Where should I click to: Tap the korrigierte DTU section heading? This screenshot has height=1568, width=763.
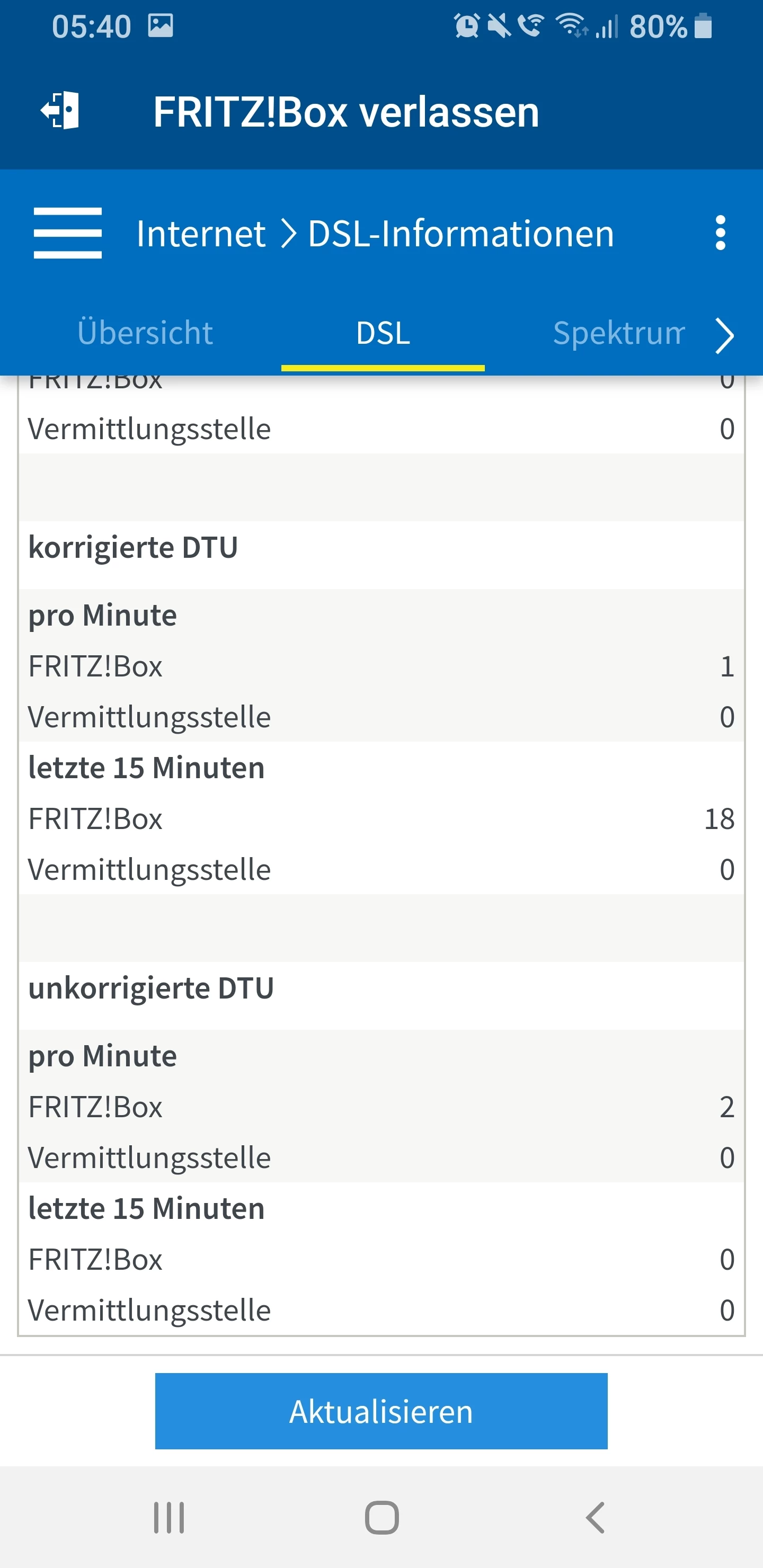coord(133,547)
